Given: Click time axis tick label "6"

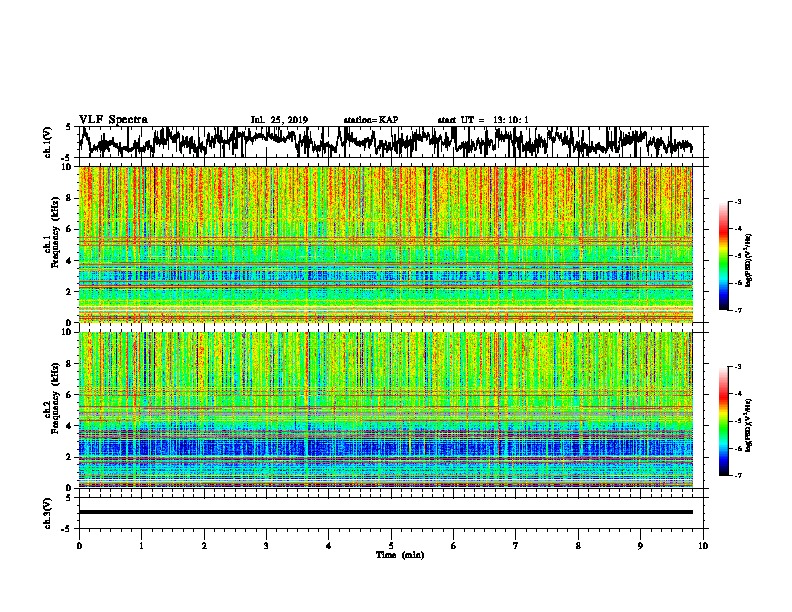Looking at the screenshot, I should (454, 545).
